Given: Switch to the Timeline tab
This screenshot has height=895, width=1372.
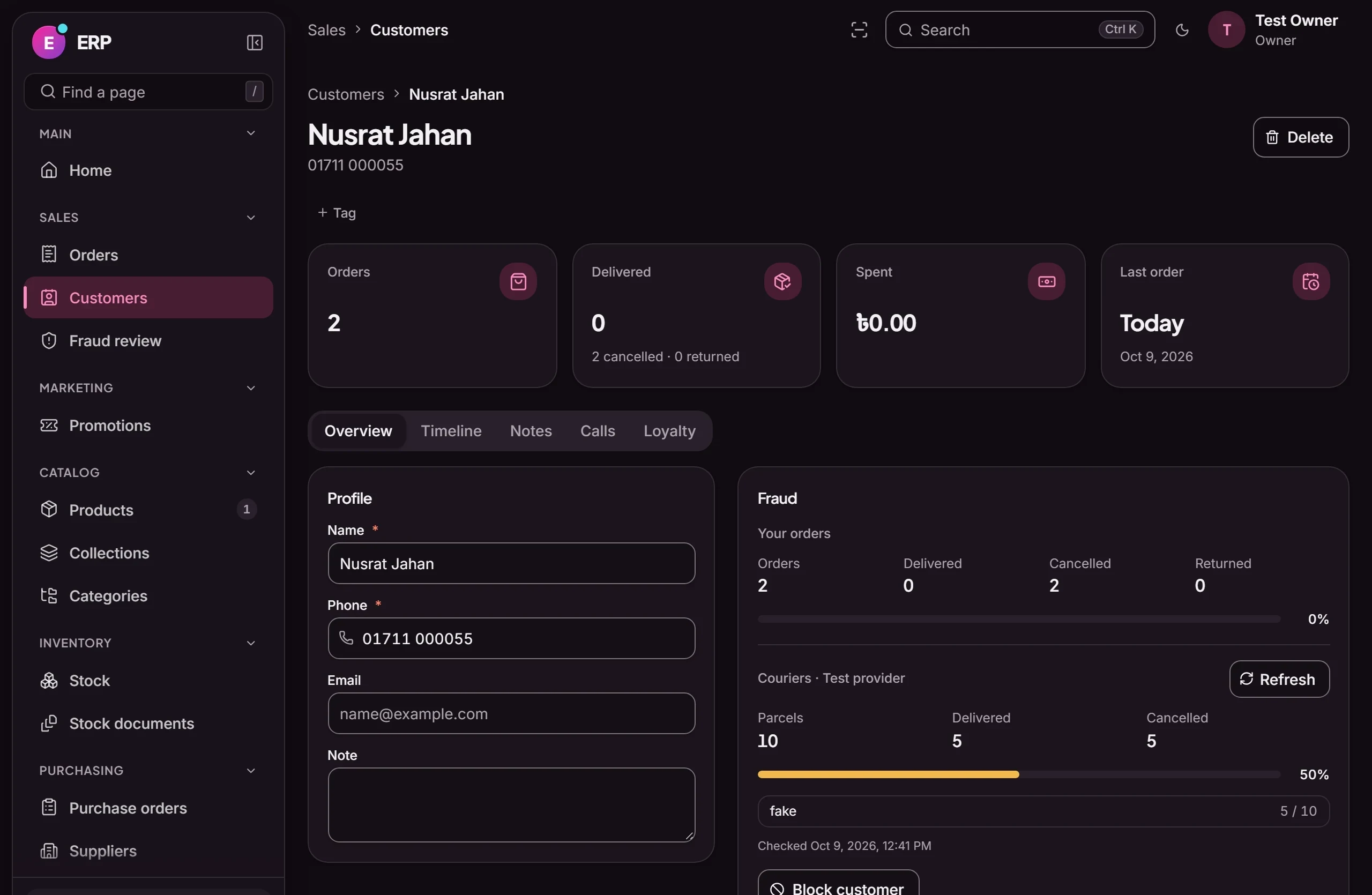Looking at the screenshot, I should tap(451, 431).
